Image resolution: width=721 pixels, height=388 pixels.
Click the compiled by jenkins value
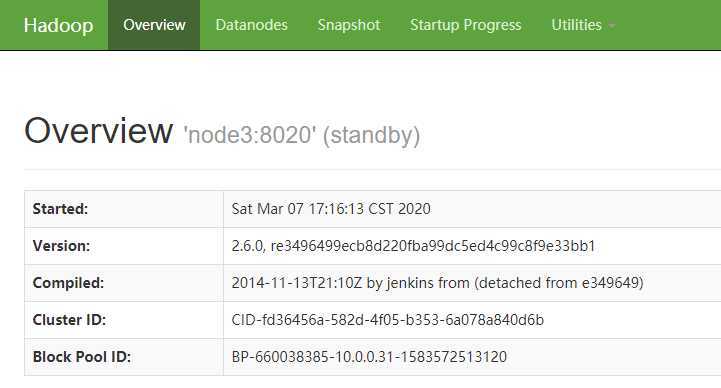[x=437, y=283]
